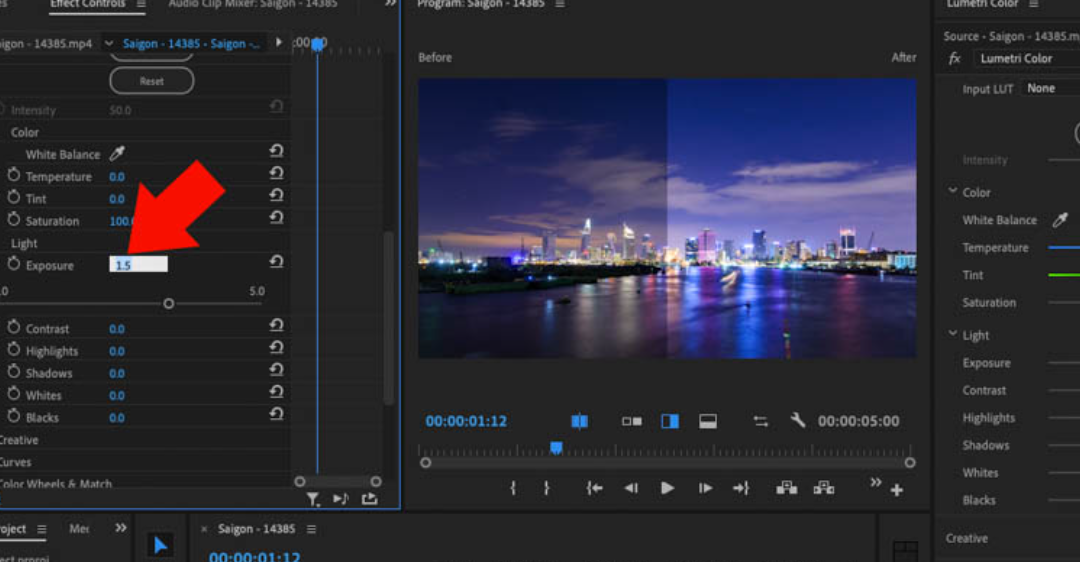Click the Program monitor playhead marker

tap(557, 448)
